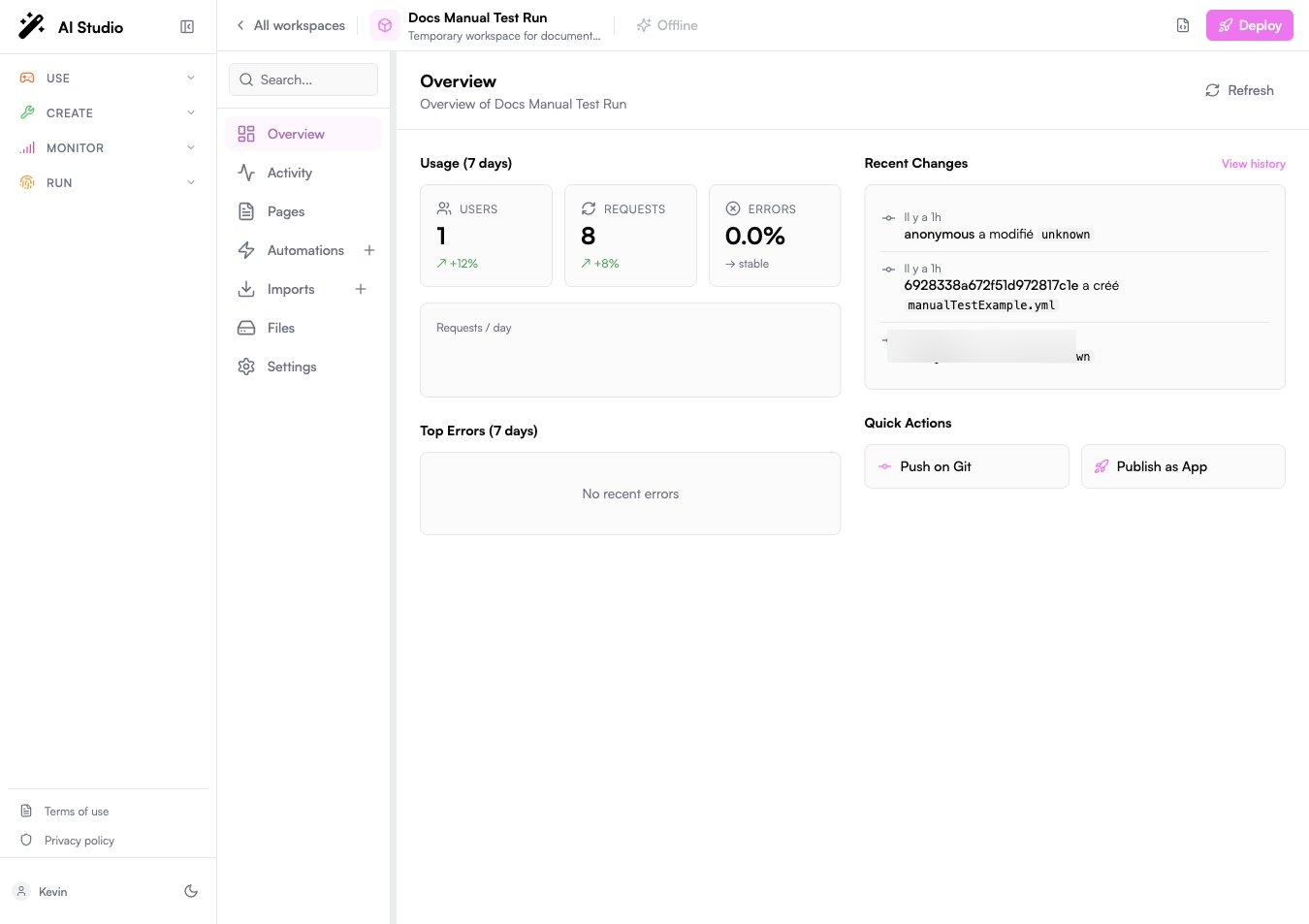This screenshot has height=924, width=1309.
Task: Expand the RUN section chevron
Action: coord(191,182)
